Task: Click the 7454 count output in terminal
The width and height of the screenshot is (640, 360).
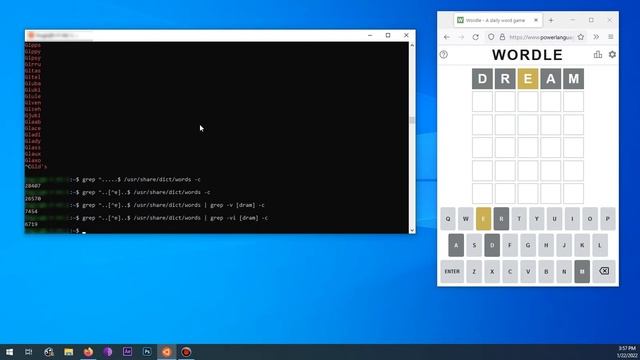Action: (x=31, y=211)
